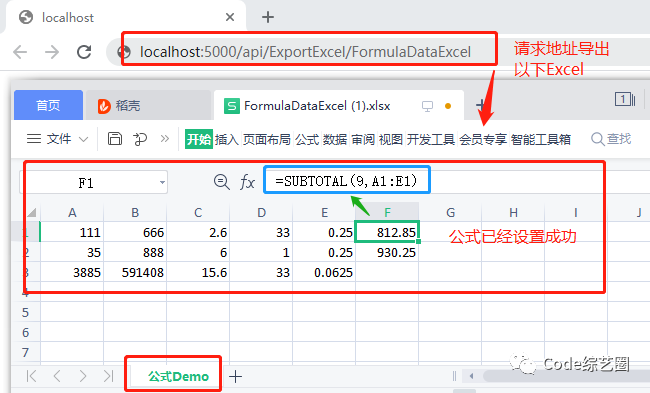Viewport: 650px width, 393px height.
Task: Click cell containing 2.6
Action: click(198, 232)
